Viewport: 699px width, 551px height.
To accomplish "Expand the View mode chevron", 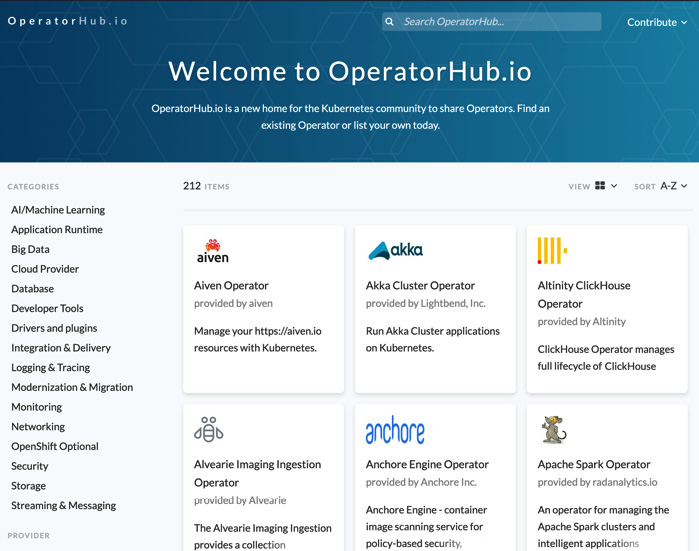I will click(614, 186).
